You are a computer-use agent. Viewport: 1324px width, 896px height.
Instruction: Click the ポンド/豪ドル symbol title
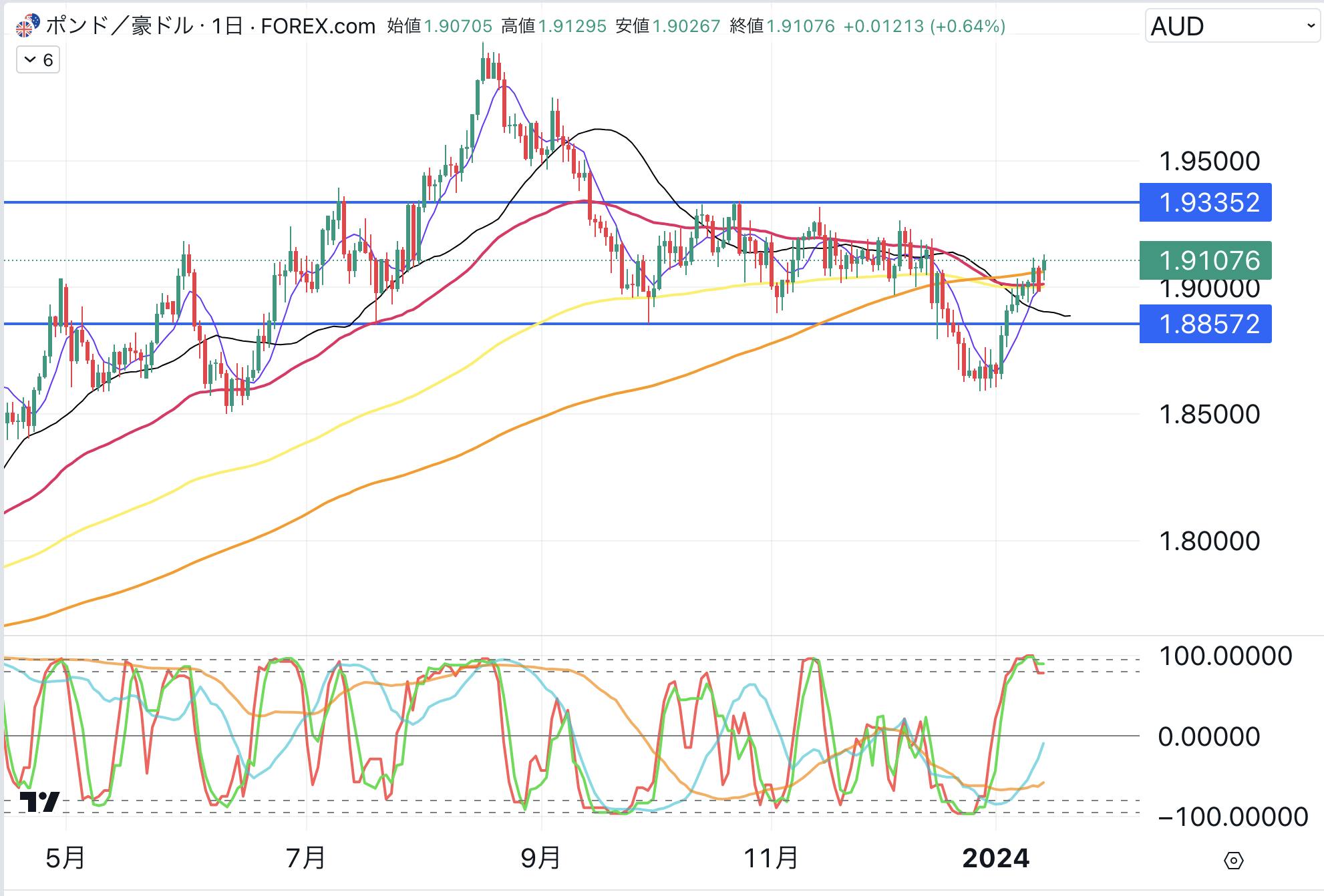coord(119,26)
